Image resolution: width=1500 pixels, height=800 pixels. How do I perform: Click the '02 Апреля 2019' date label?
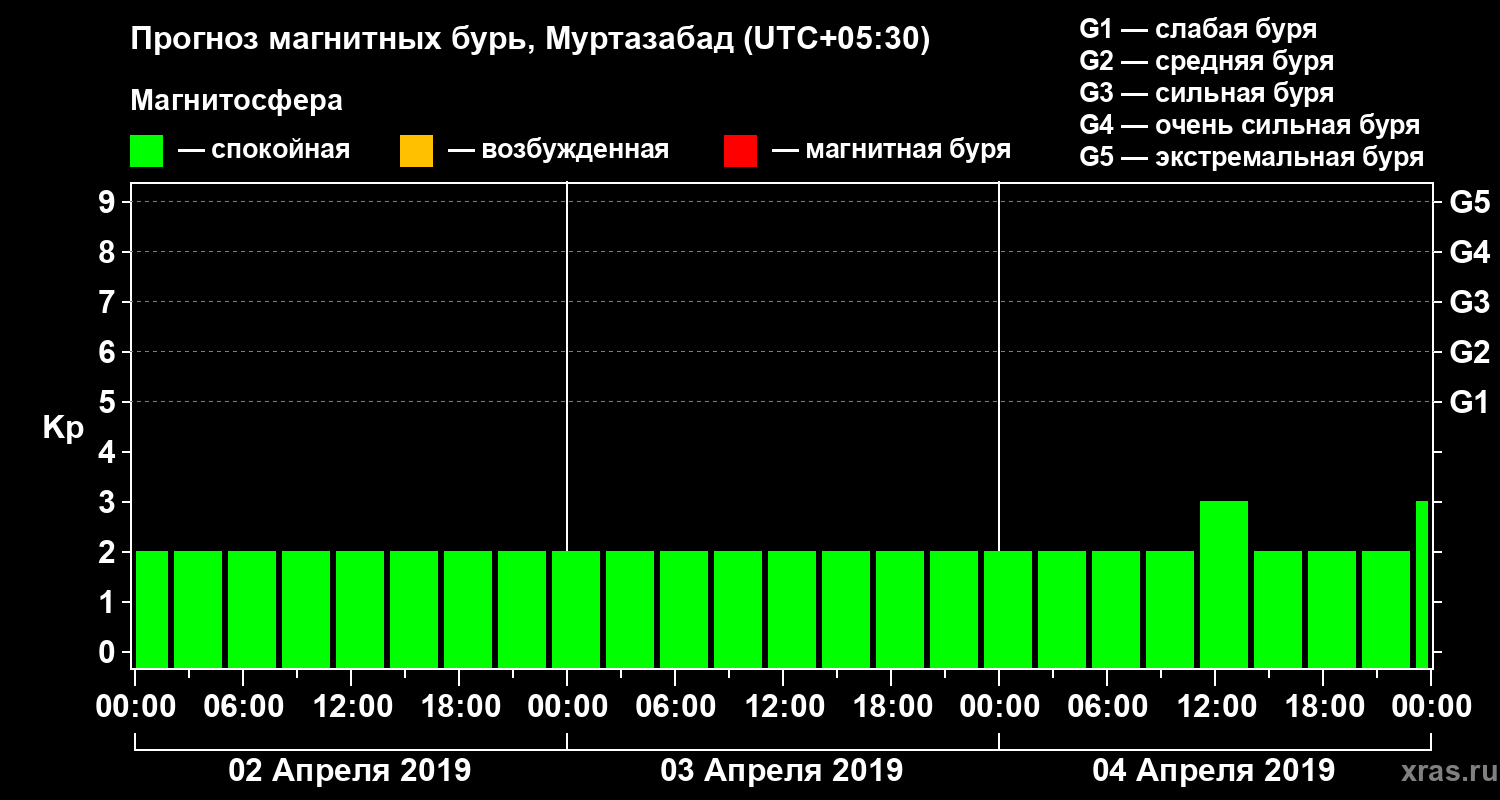pyautogui.click(x=350, y=771)
